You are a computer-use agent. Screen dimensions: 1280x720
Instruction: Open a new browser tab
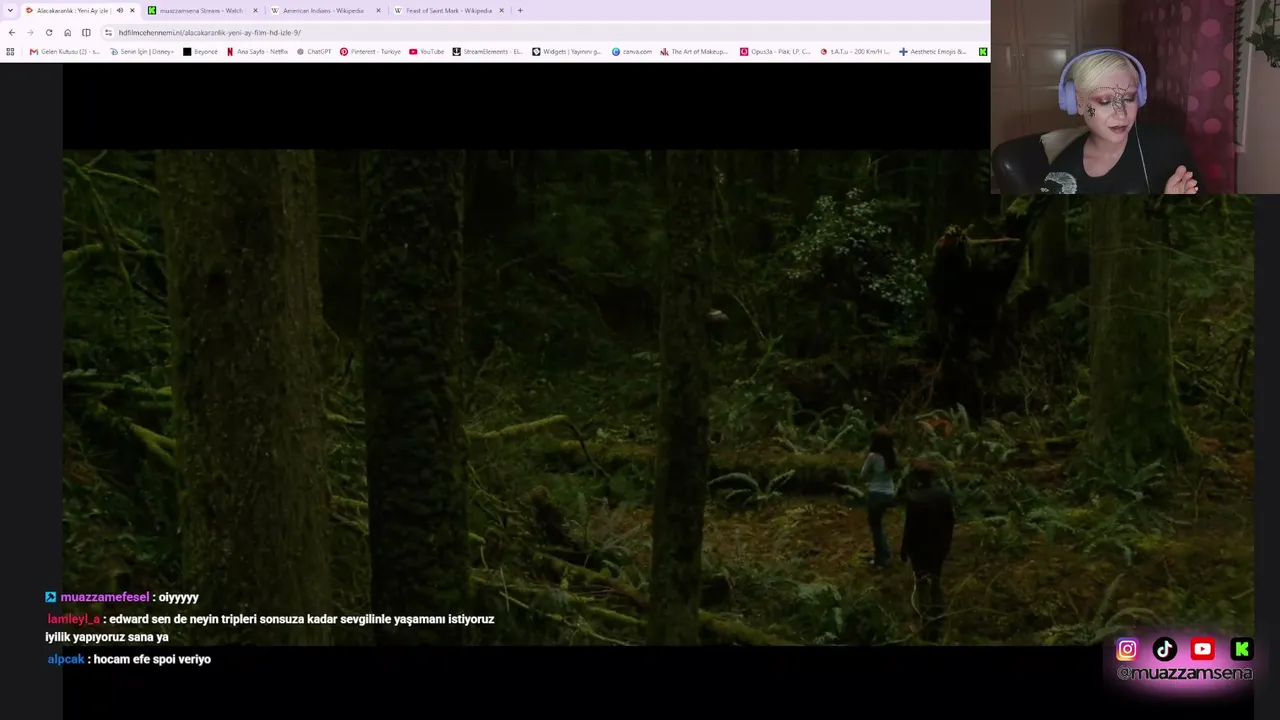pos(520,11)
